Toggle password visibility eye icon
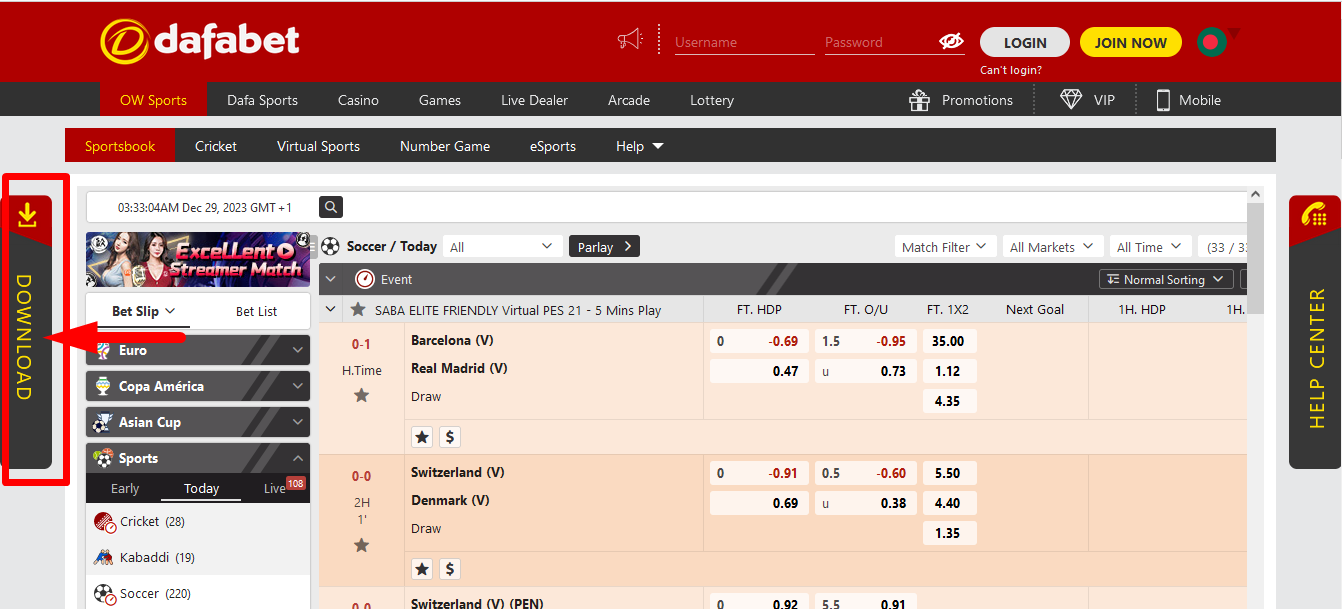 (x=950, y=41)
